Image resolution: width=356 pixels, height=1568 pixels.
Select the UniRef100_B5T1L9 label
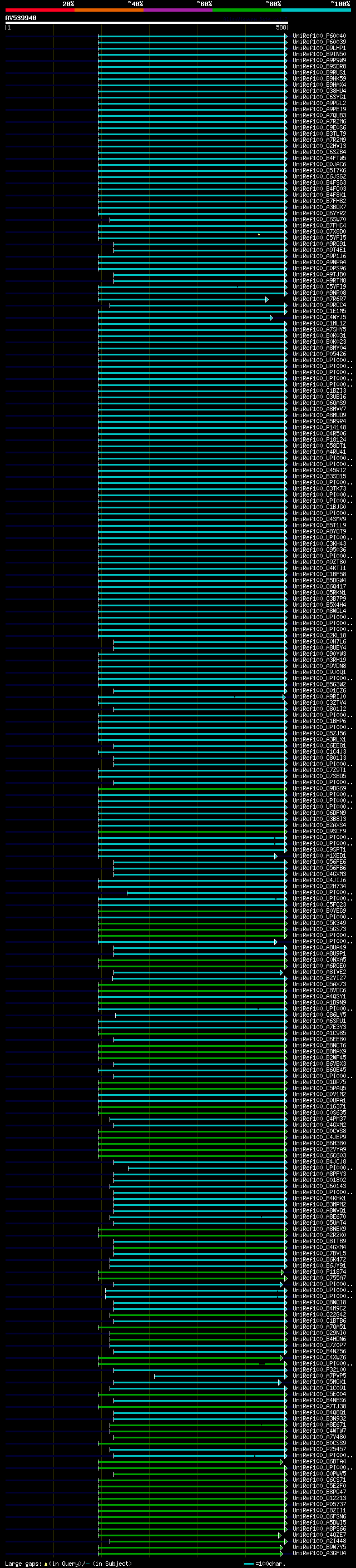[x=319, y=525]
